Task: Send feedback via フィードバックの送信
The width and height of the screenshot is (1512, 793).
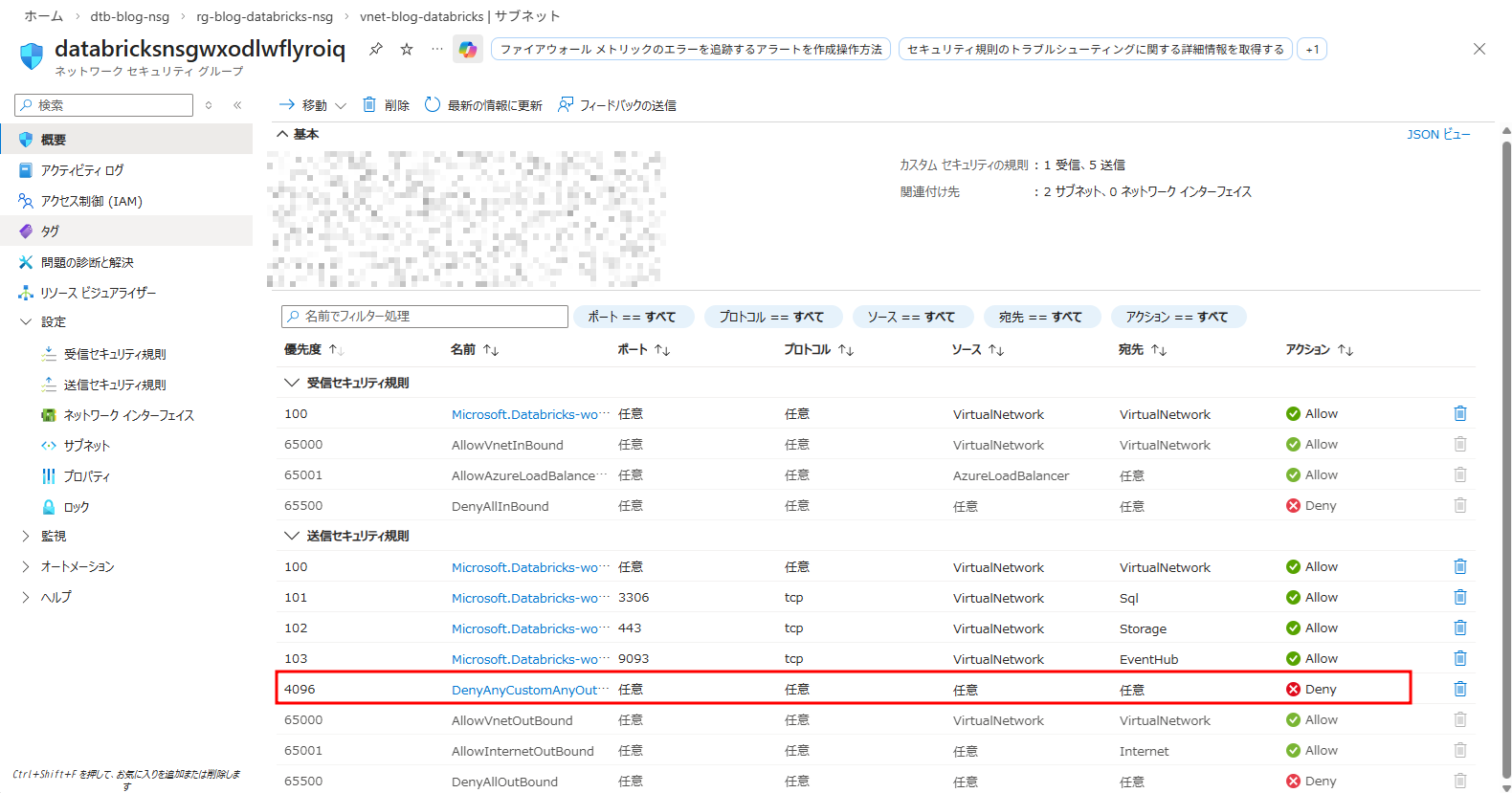Action: pyautogui.click(x=617, y=105)
